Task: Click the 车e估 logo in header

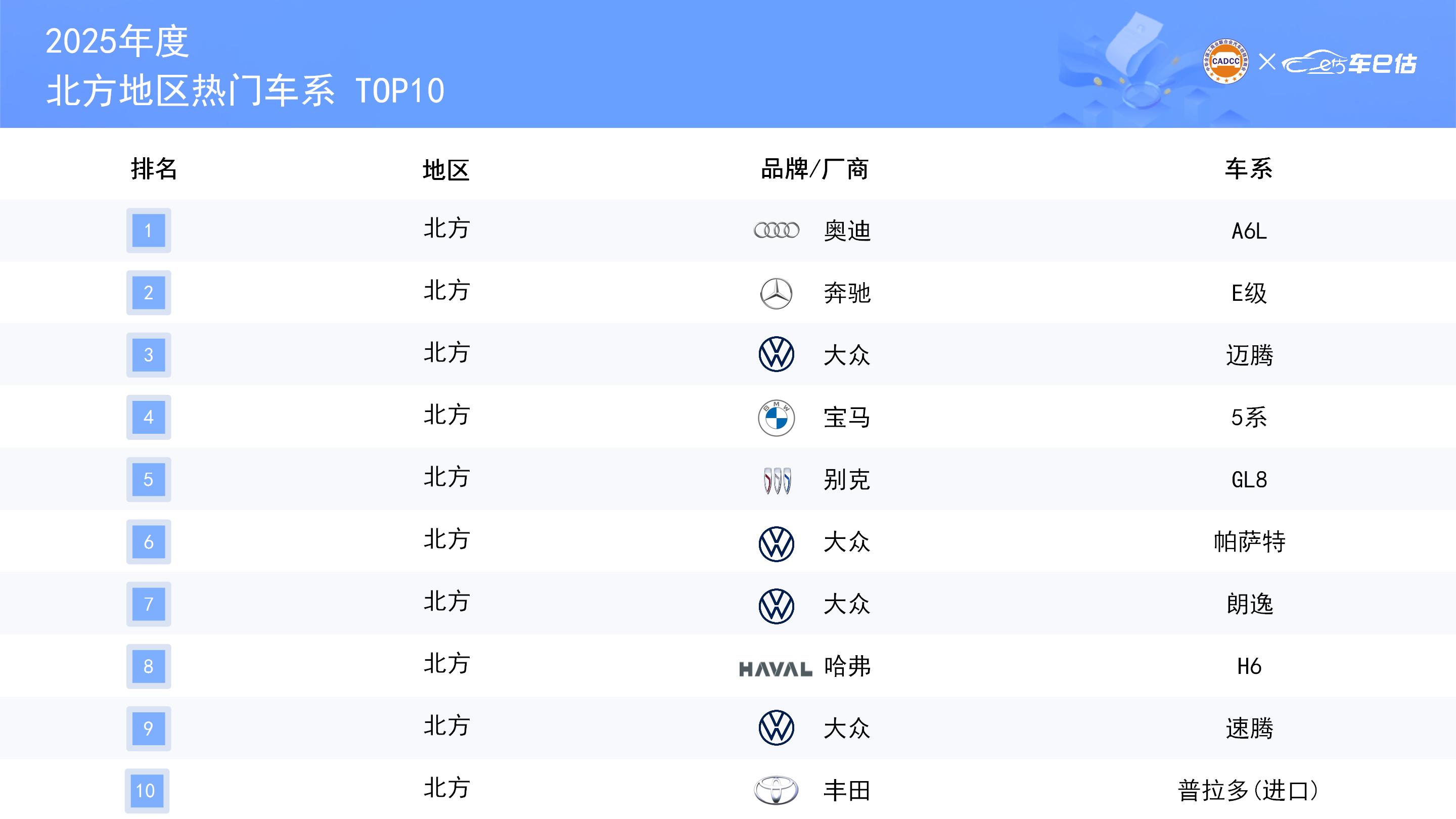Action: click(1349, 63)
